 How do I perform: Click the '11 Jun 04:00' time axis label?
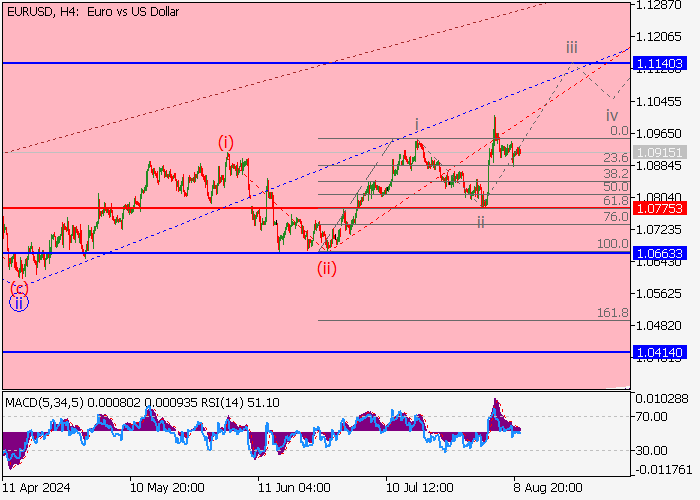pyautogui.click(x=294, y=487)
